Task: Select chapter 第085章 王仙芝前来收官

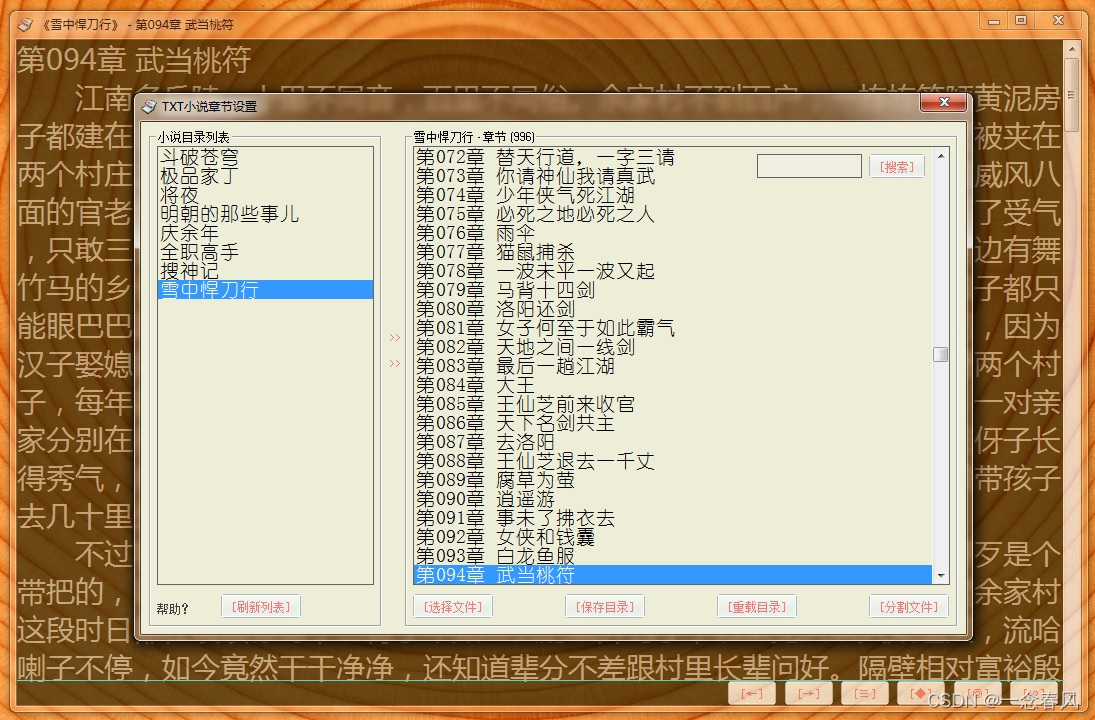Action: [x=673, y=404]
